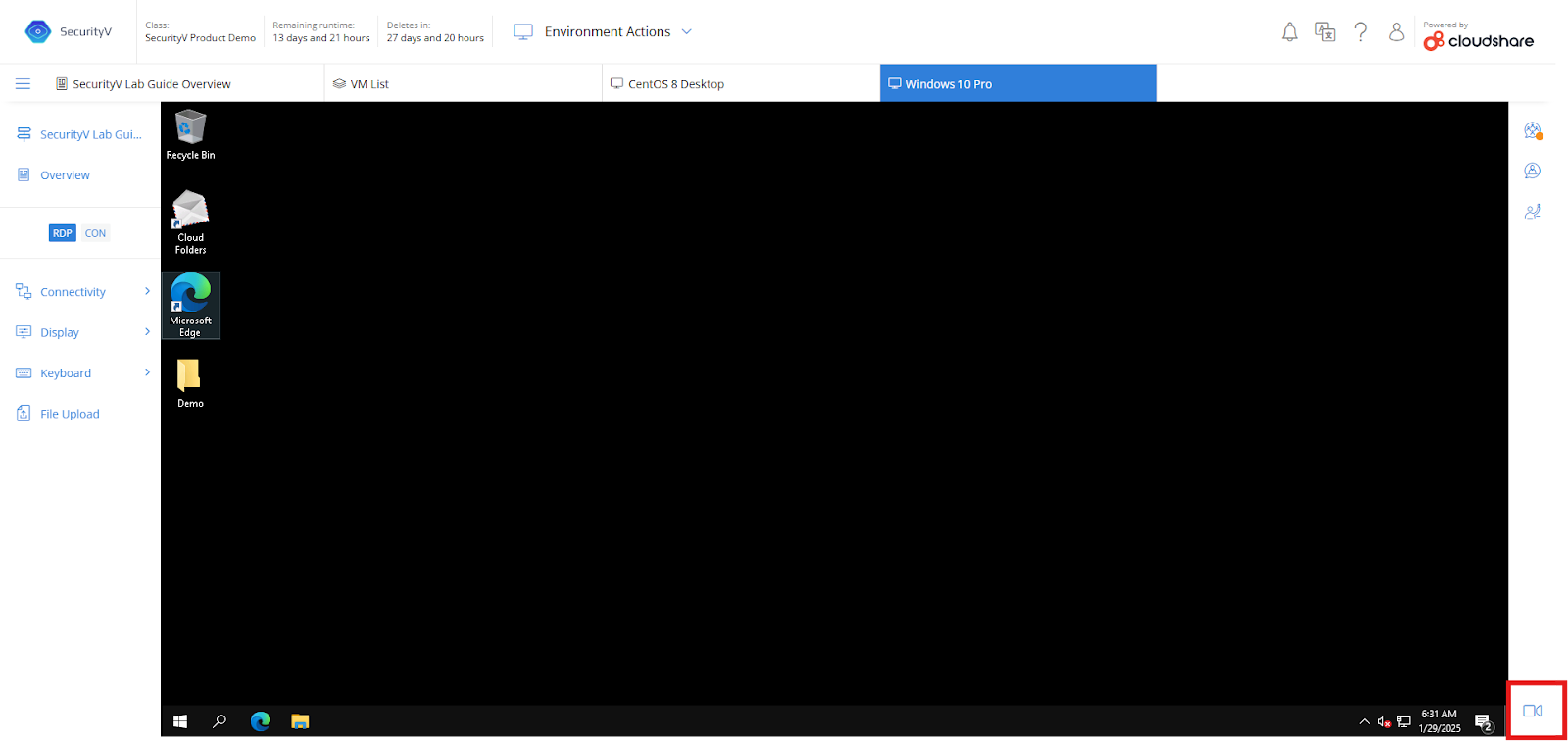Open the Cloud Folders desktop icon
This screenshot has width=1568, height=741.
[190, 222]
